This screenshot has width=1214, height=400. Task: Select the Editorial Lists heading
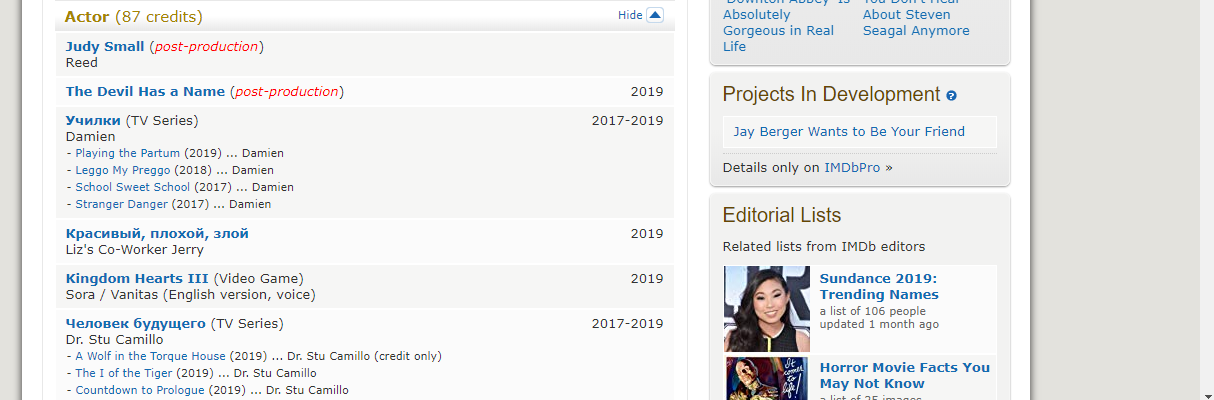click(782, 215)
